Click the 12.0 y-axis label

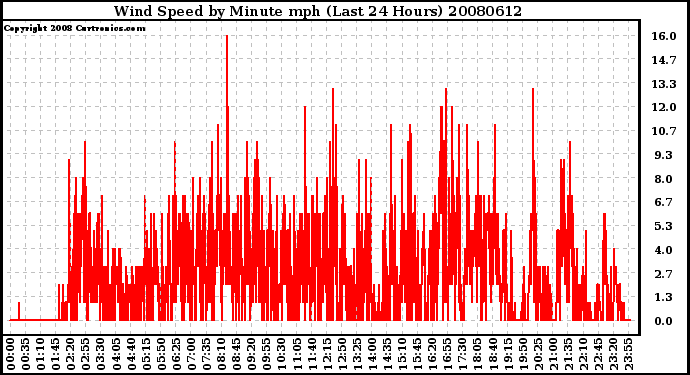tap(664, 107)
